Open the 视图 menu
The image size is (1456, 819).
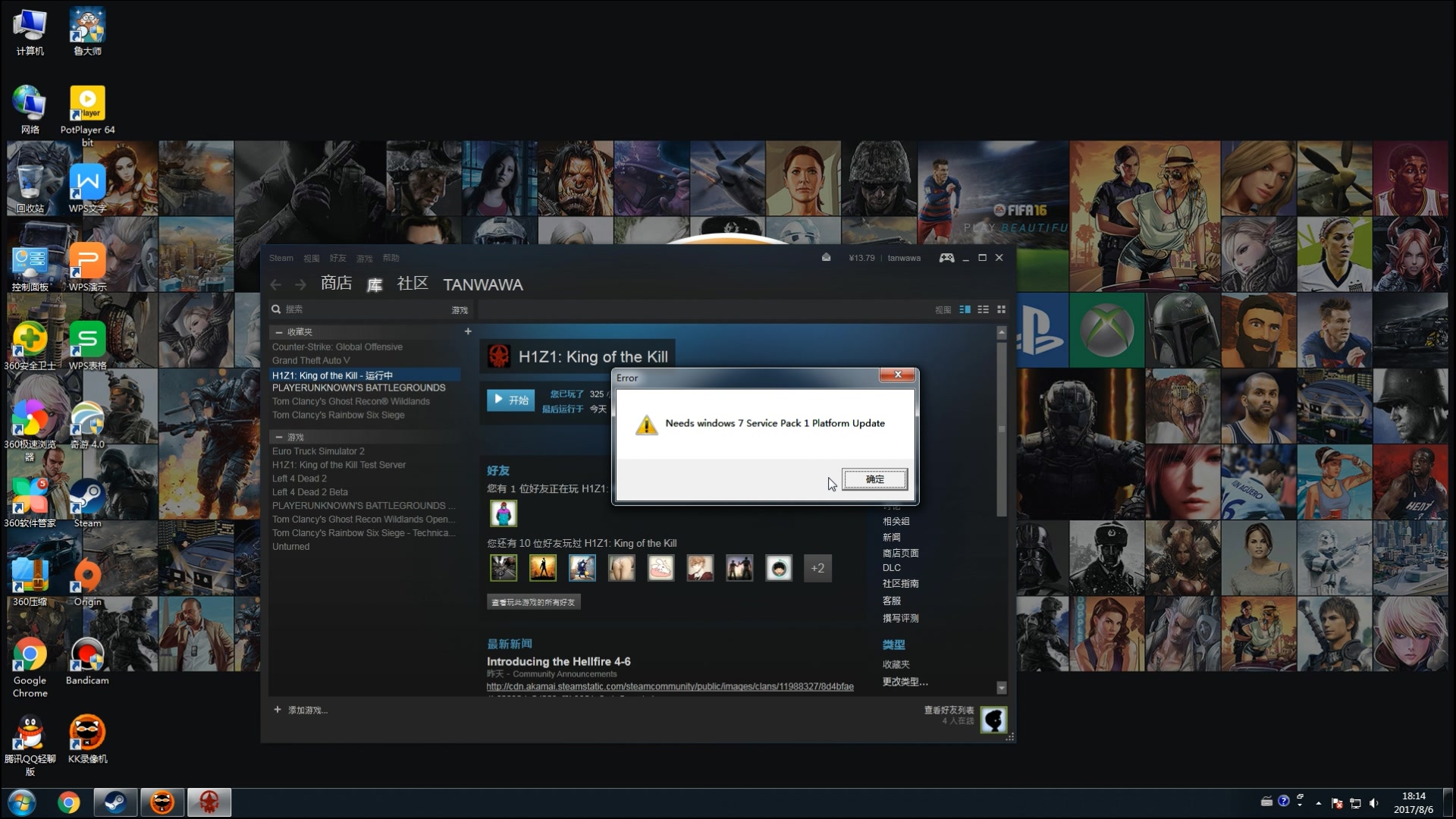pos(312,259)
